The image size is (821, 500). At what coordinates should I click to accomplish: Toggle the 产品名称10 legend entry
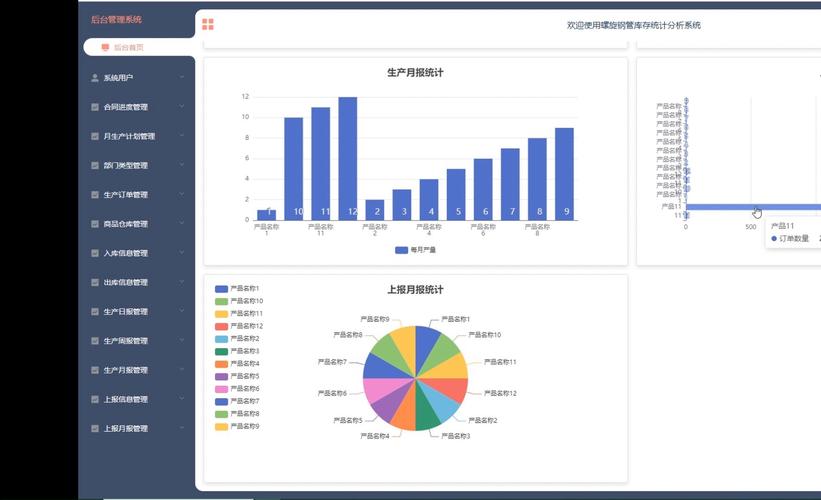[239, 301]
